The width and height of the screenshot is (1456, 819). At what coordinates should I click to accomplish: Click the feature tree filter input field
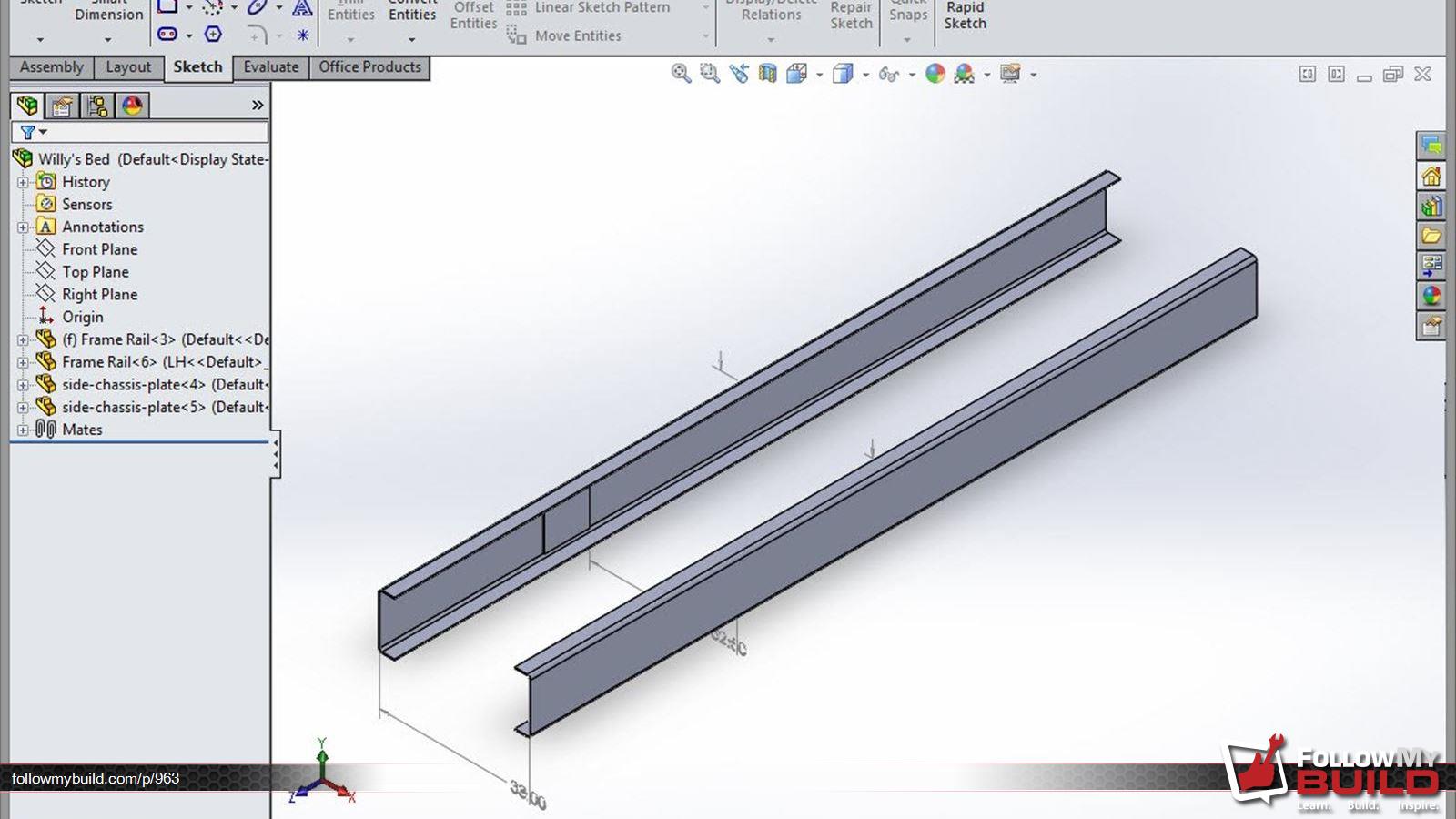(x=141, y=132)
